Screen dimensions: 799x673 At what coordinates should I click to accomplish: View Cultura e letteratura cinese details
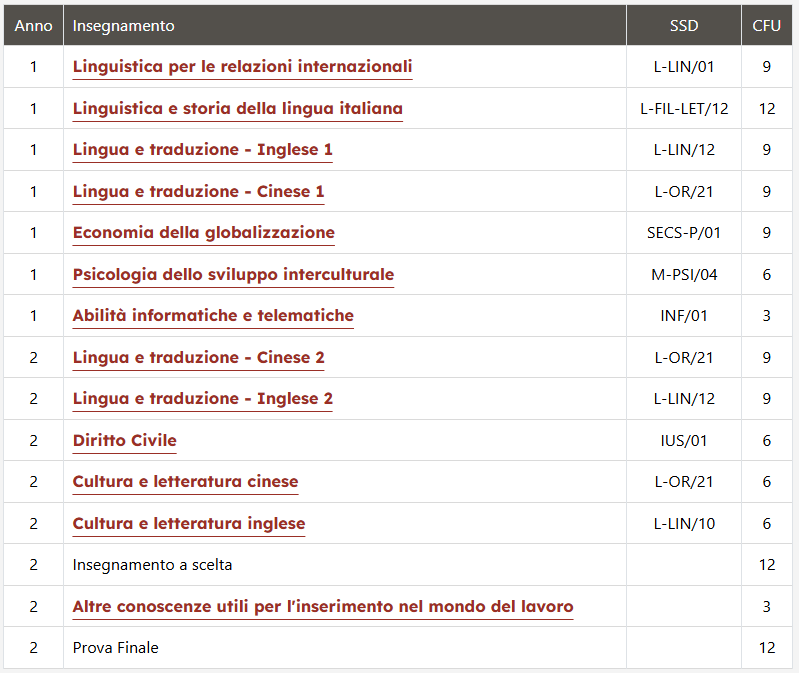point(185,482)
